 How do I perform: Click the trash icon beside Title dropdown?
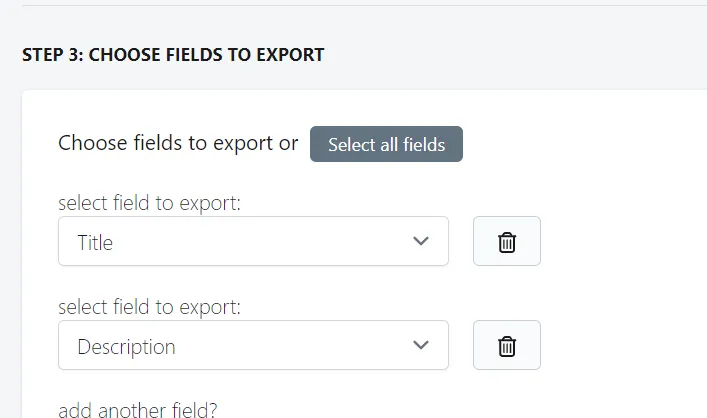[x=507, y=242]
